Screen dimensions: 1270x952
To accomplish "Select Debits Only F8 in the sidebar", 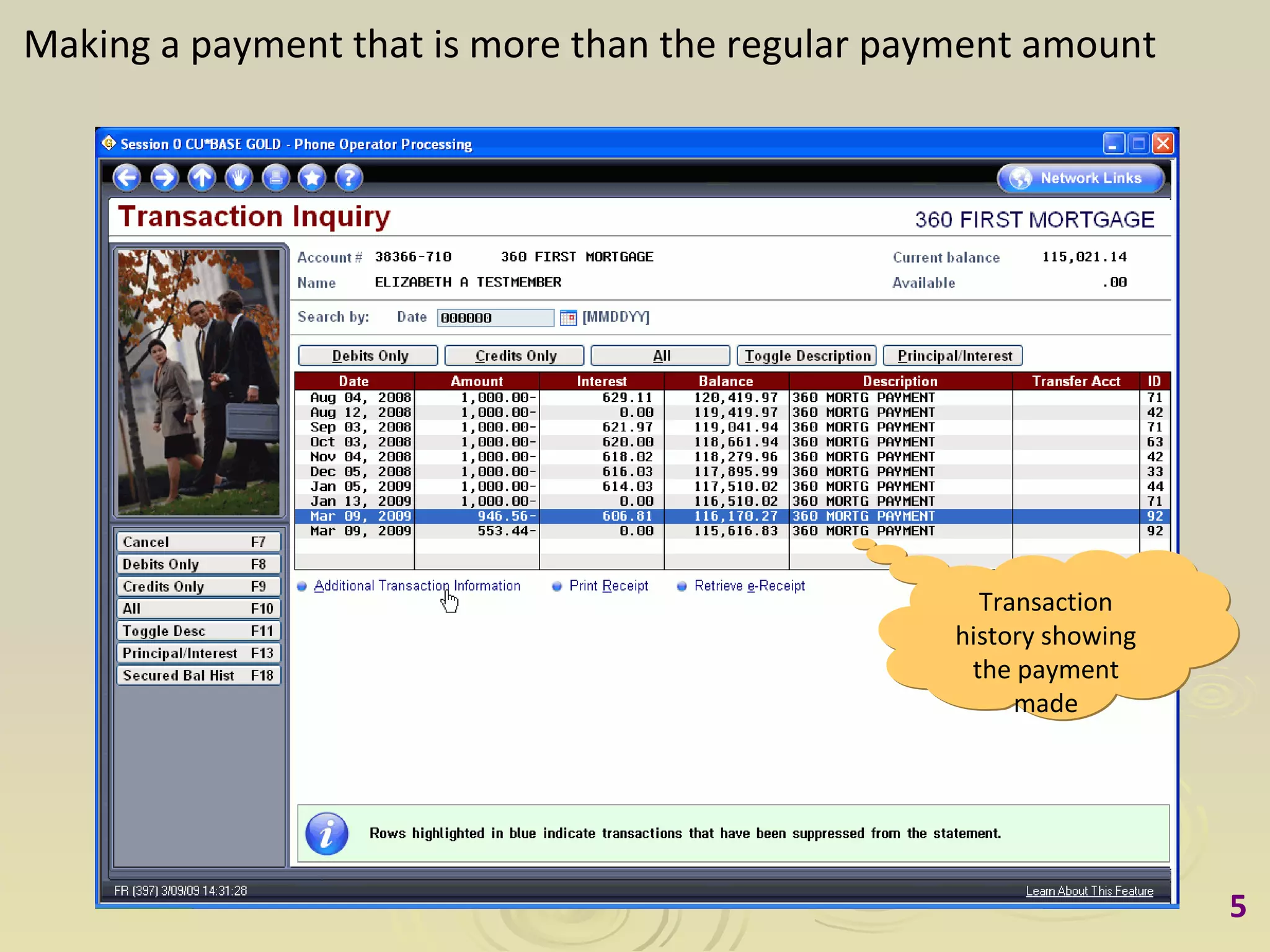I will pos(198,565).
